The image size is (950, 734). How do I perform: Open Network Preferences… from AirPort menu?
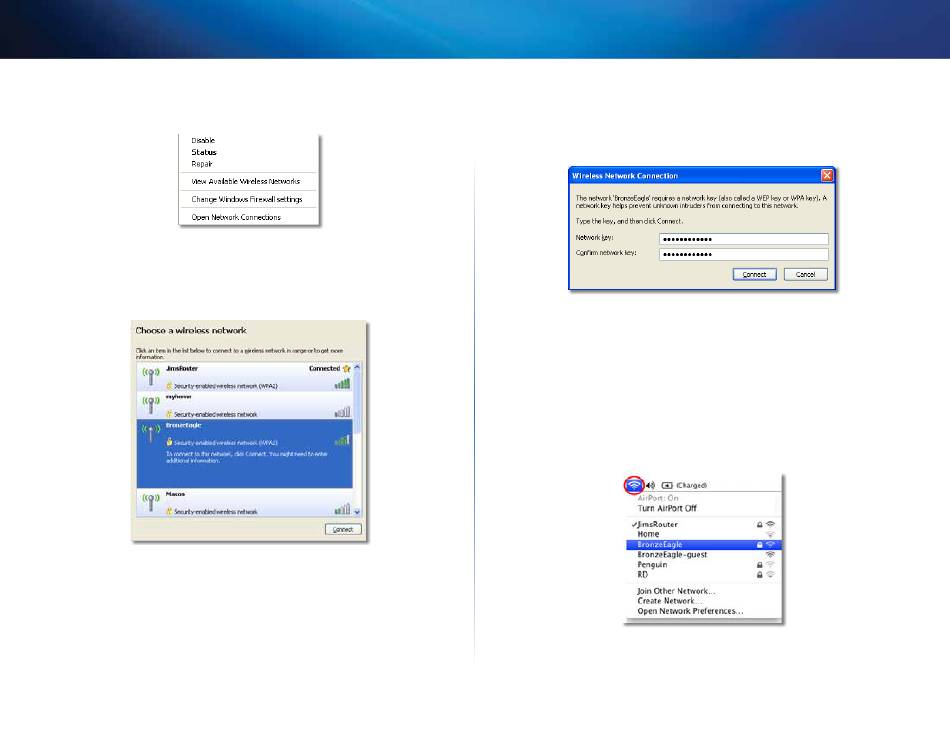click(689, 611)
